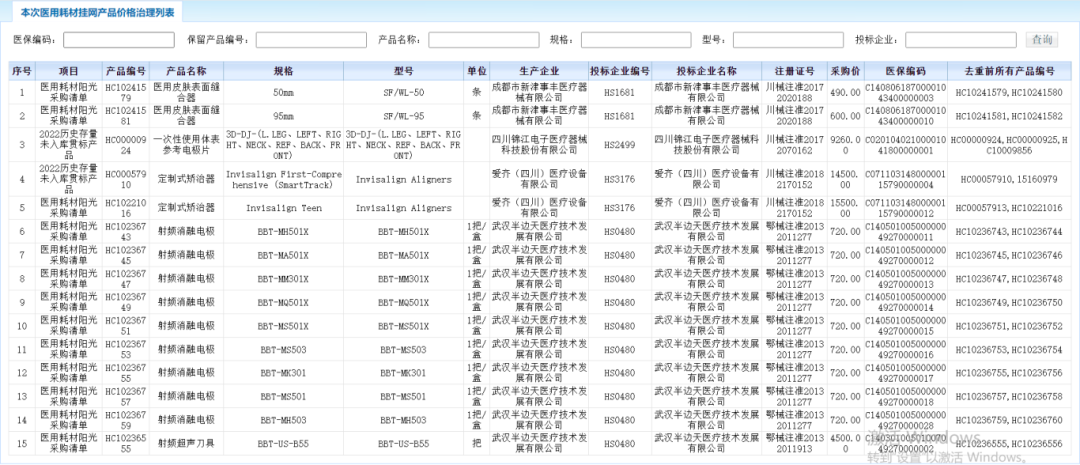The width and height of the screenshot is (1080, 465).
Task: Click the 投标企业 input field
Action: click(x=960, y=40)
